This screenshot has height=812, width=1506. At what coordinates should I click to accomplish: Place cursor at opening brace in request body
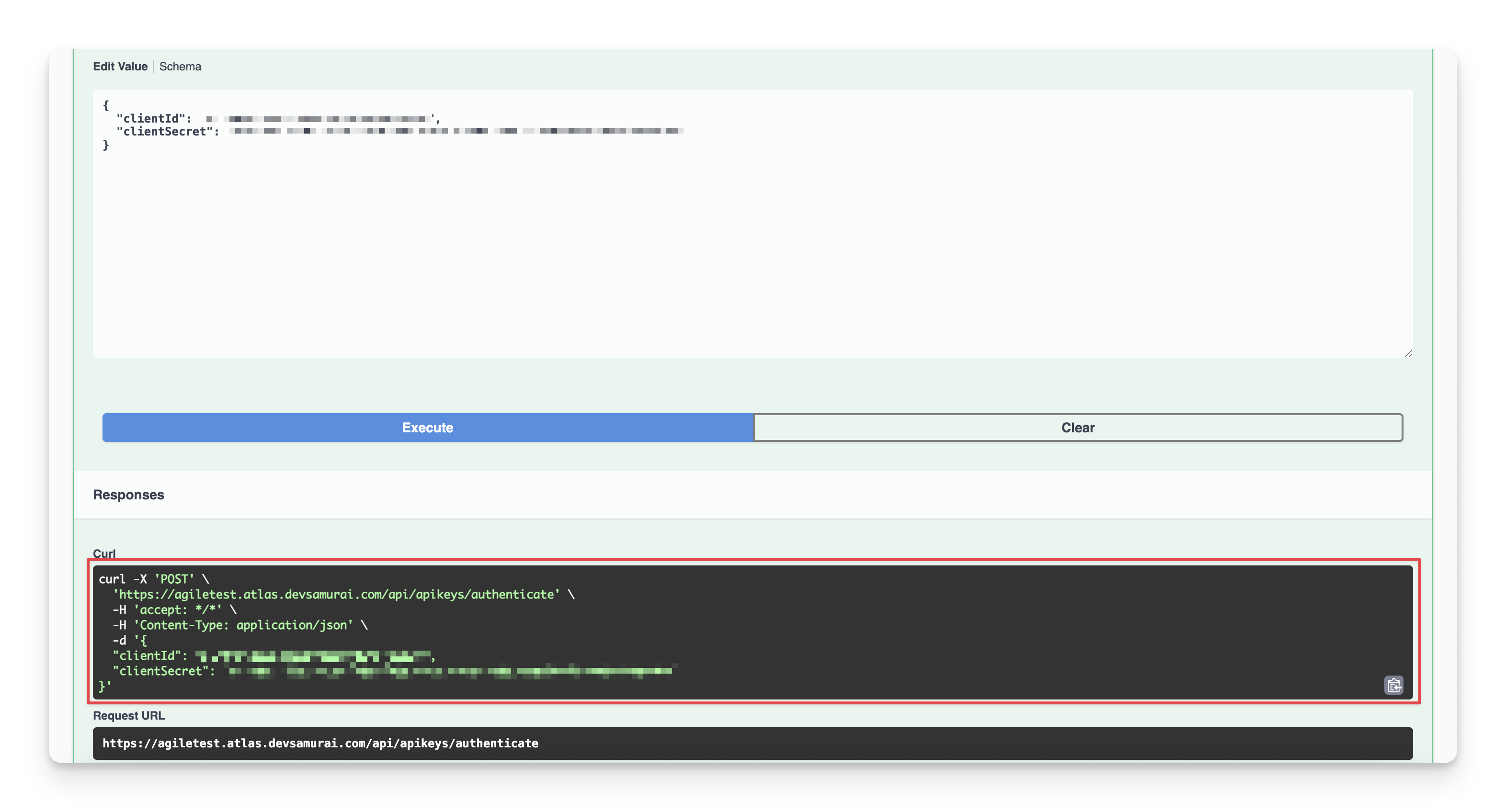106,105
